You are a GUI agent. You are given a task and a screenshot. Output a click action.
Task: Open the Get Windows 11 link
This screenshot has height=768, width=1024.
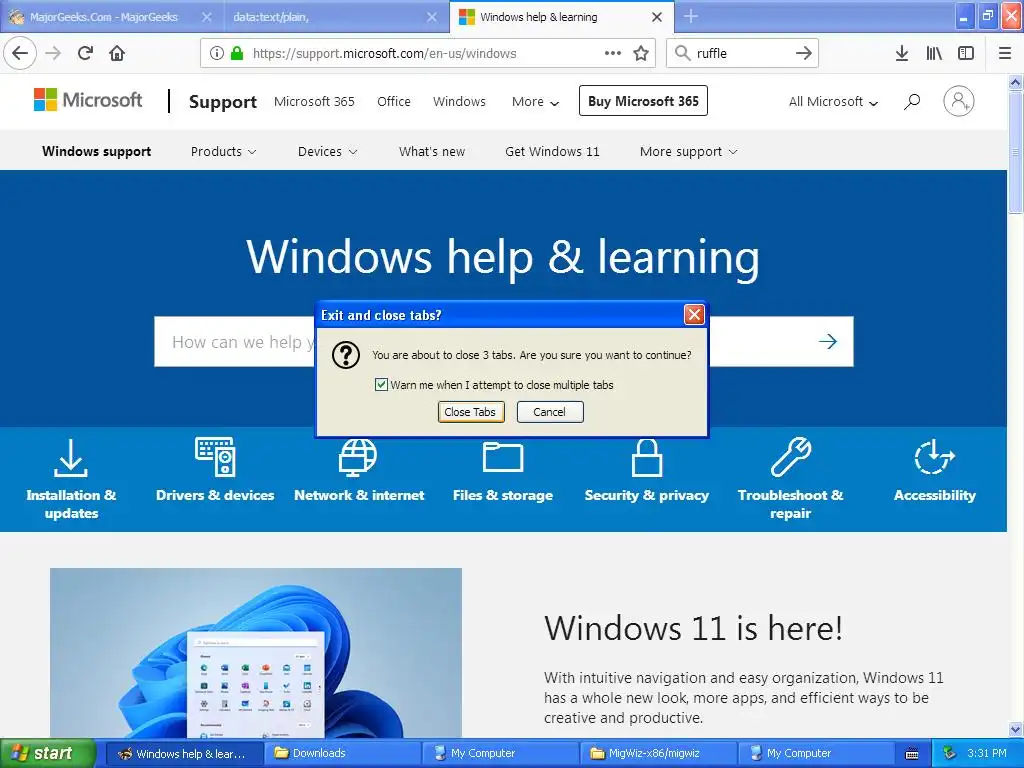coord(552,152)
